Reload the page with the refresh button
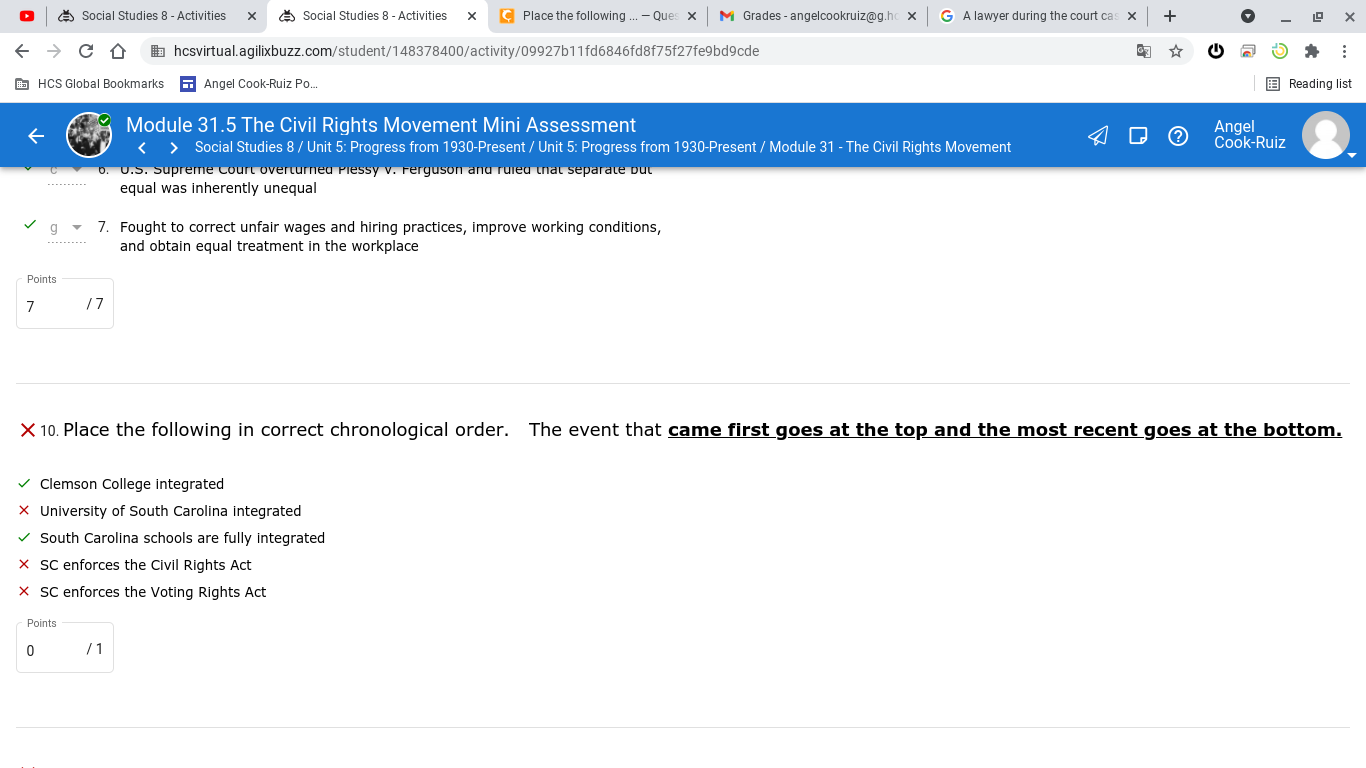 86,51
